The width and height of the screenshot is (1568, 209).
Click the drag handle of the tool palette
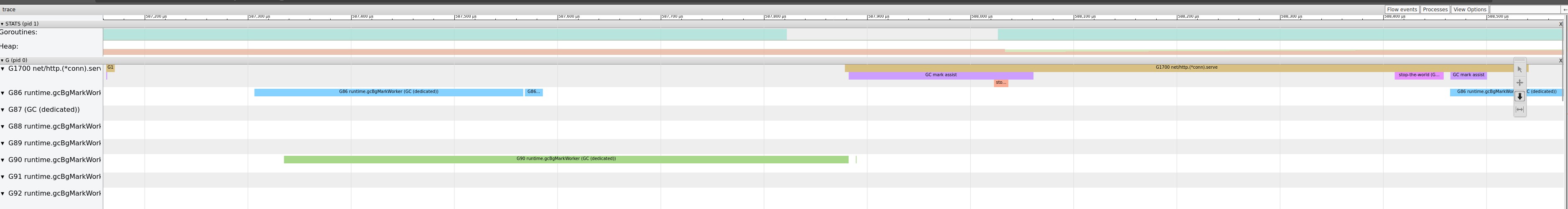[x=1520, y=60]
